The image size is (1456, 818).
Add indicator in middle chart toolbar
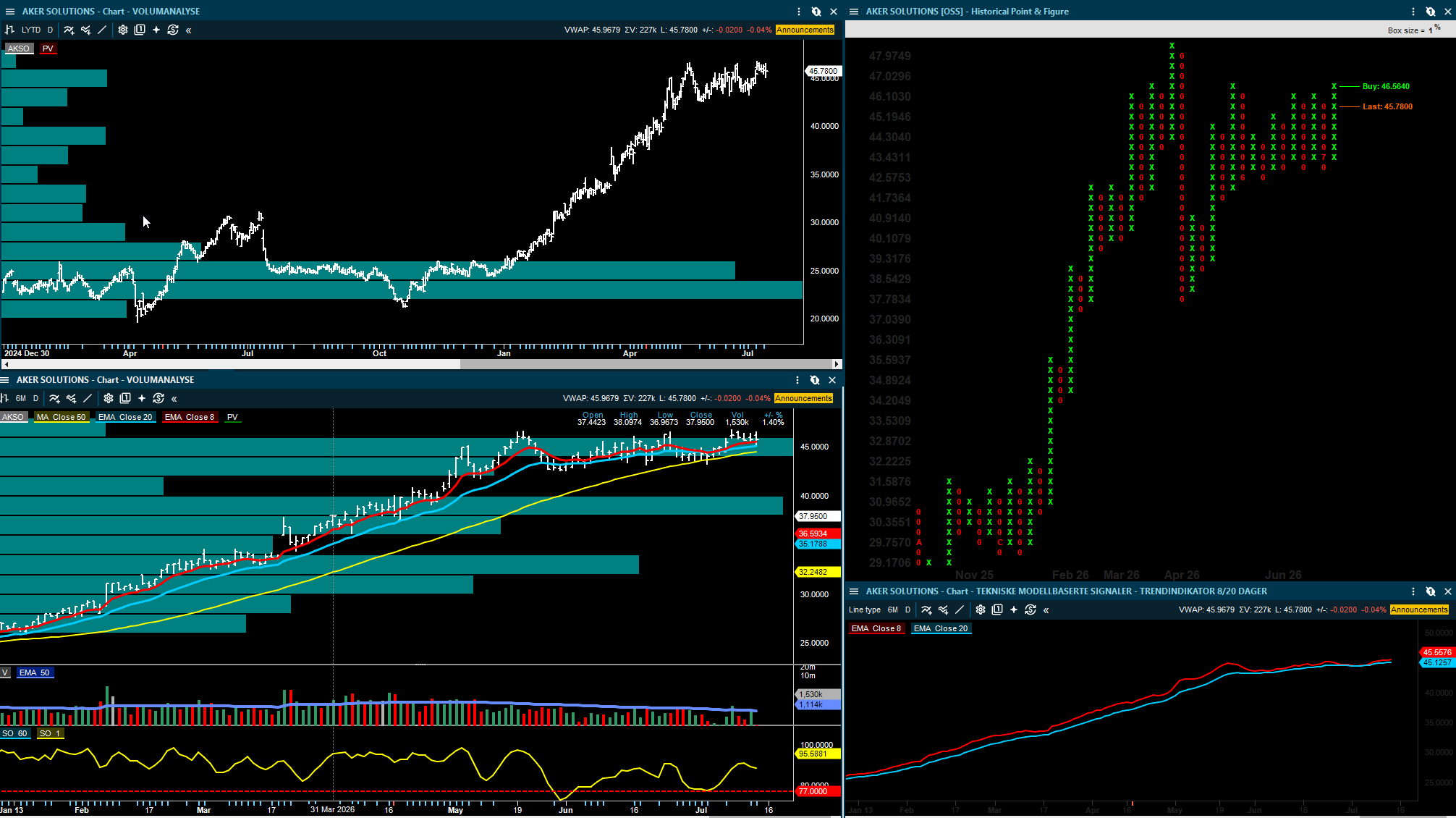coord(54,398)
